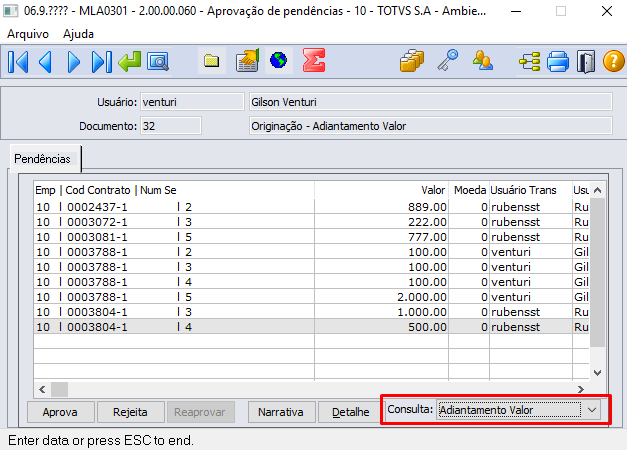Click the red sigma sum icon
Viewport: 627px width, 450px height.
[314, 60]
